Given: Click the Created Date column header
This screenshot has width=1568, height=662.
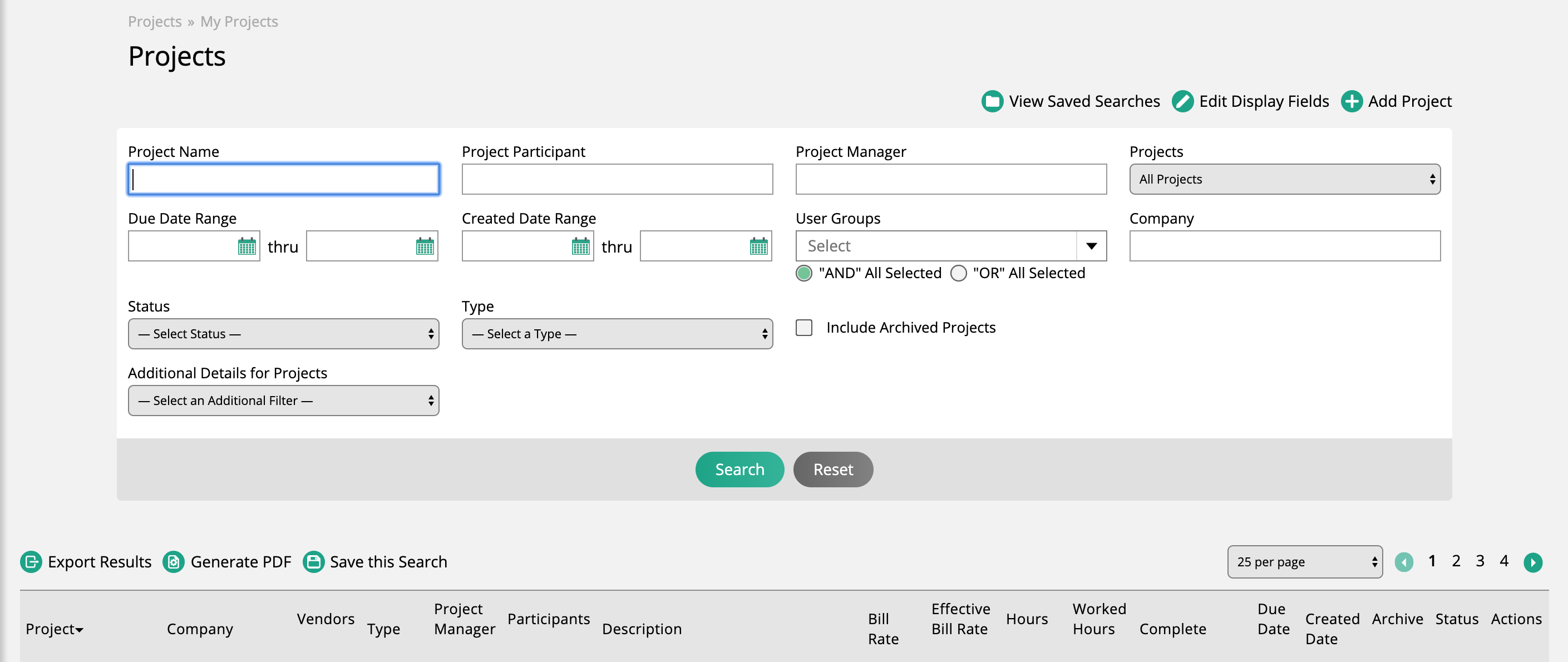Looking at the screenshot, I should tap(1332, 629).
